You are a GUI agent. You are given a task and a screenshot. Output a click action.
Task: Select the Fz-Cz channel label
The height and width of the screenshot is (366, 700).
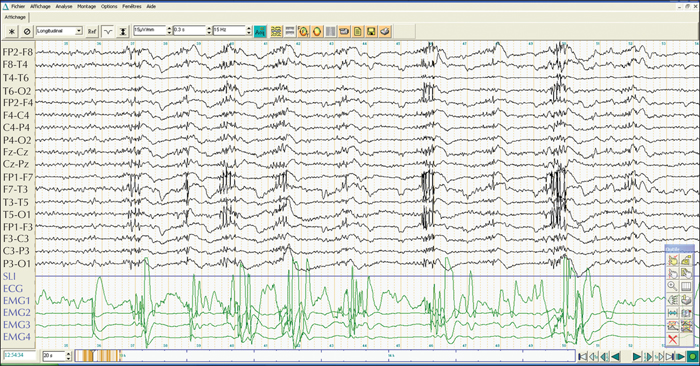[x=16, y=152]
